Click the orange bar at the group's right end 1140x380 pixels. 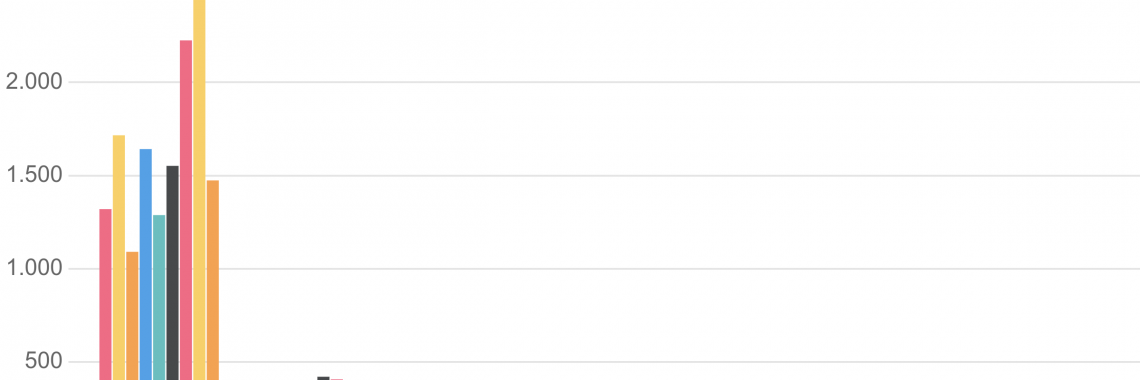pos(213,280)
